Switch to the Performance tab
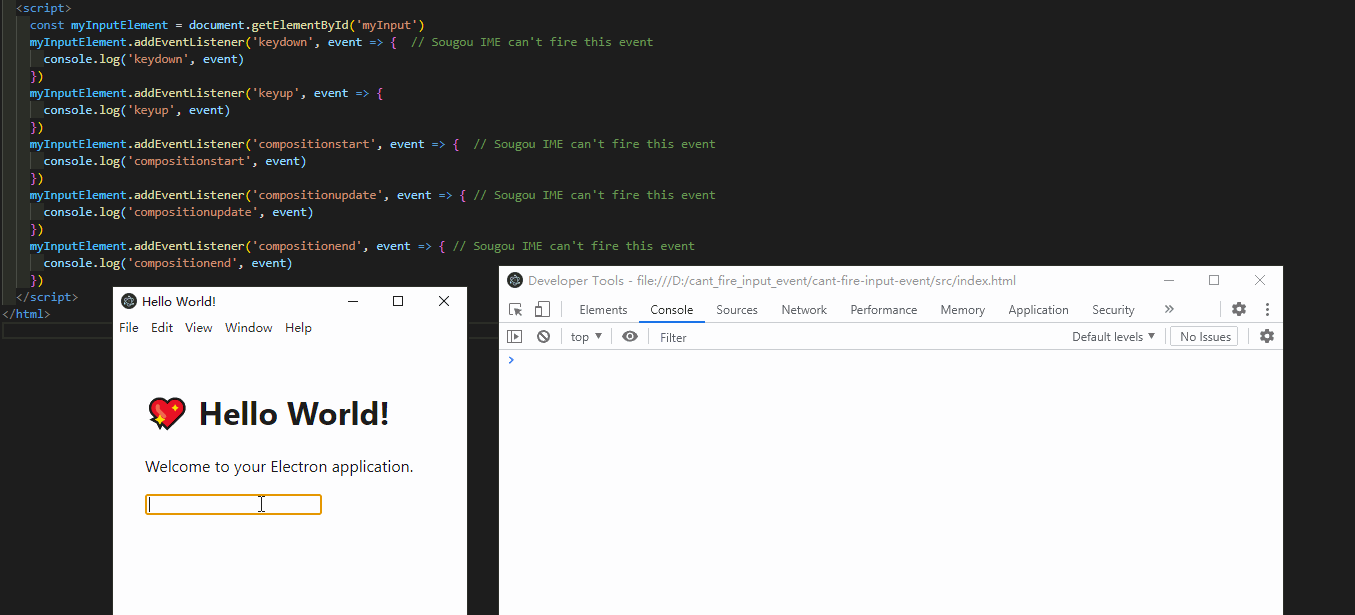Image resolution: width=1355 pixels, height=615 pixels. click(884, 310)
